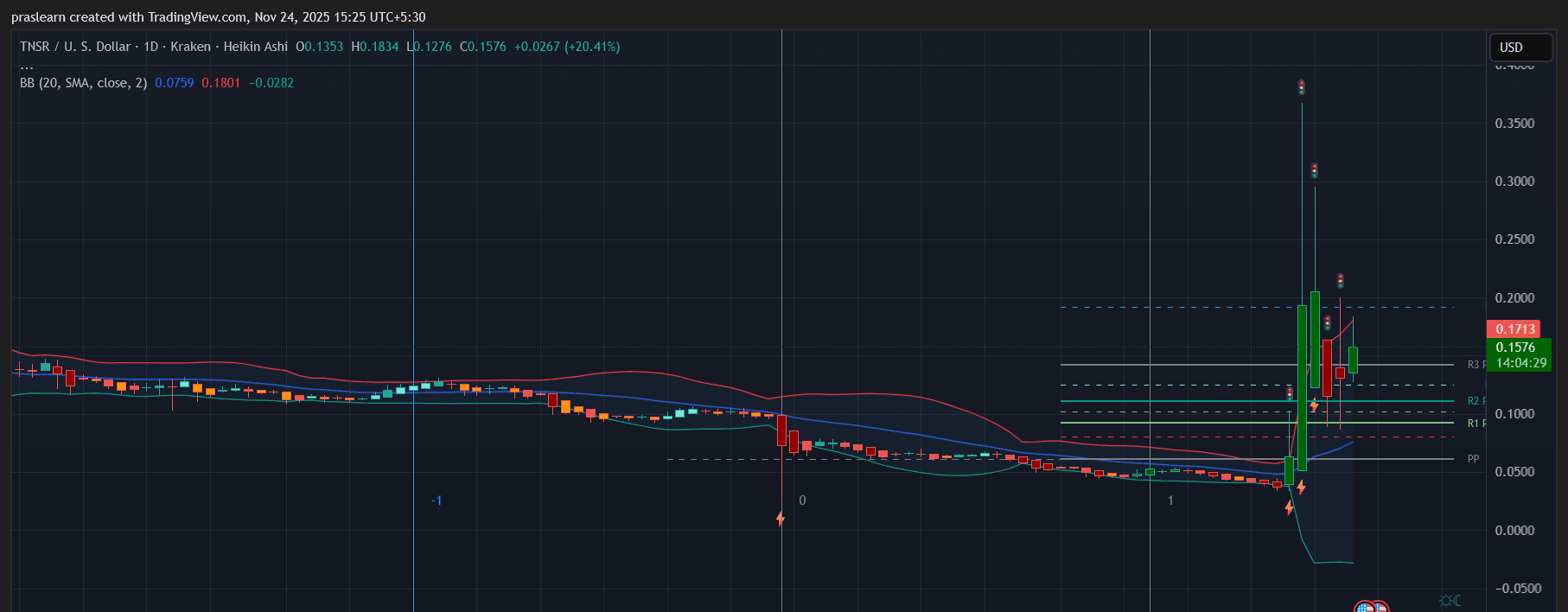The image size is (1568, 612).
Task: Click the low value L0.1276 in the legend
Action: coord(429,47)
